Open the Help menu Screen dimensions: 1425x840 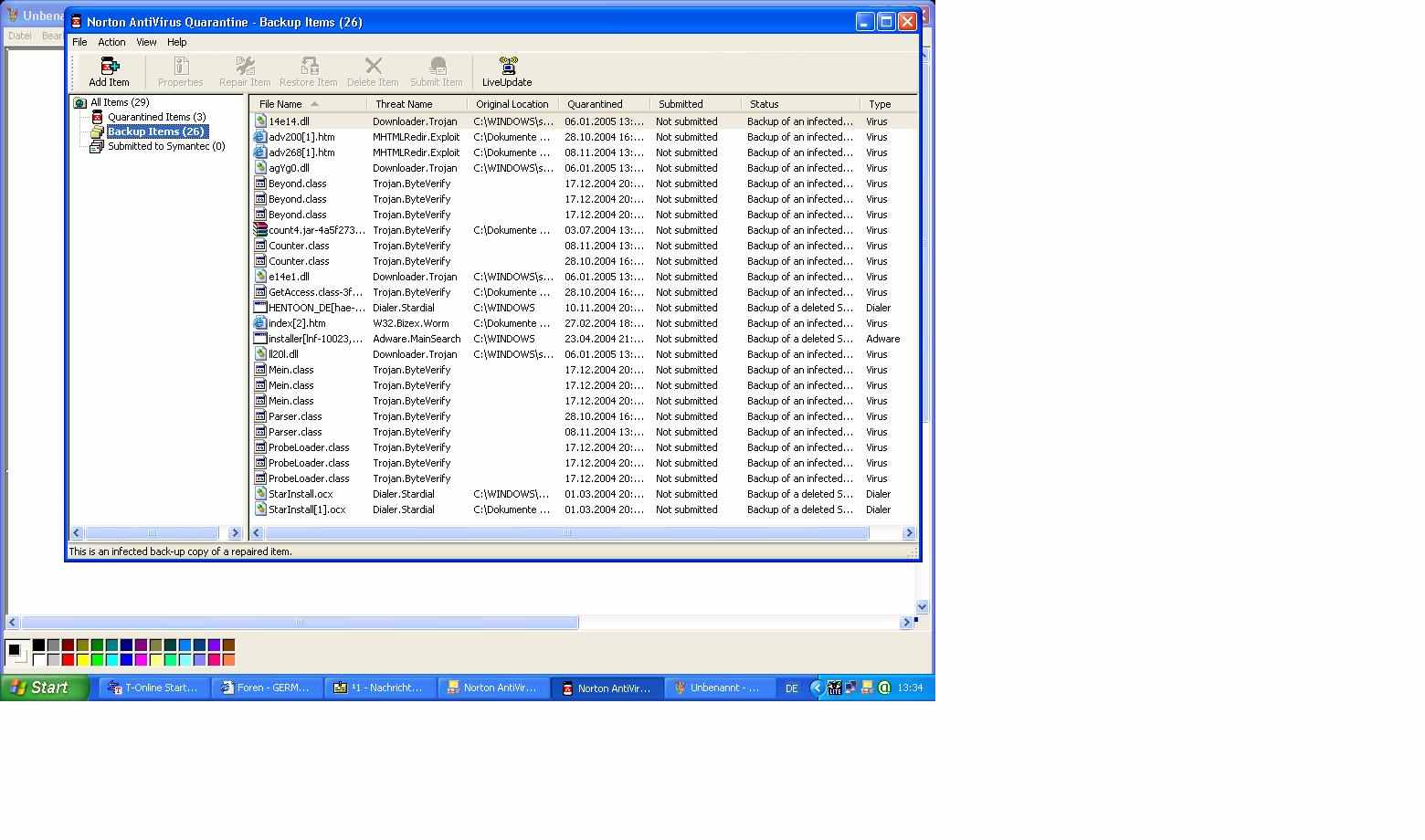[x=176, y=42]
